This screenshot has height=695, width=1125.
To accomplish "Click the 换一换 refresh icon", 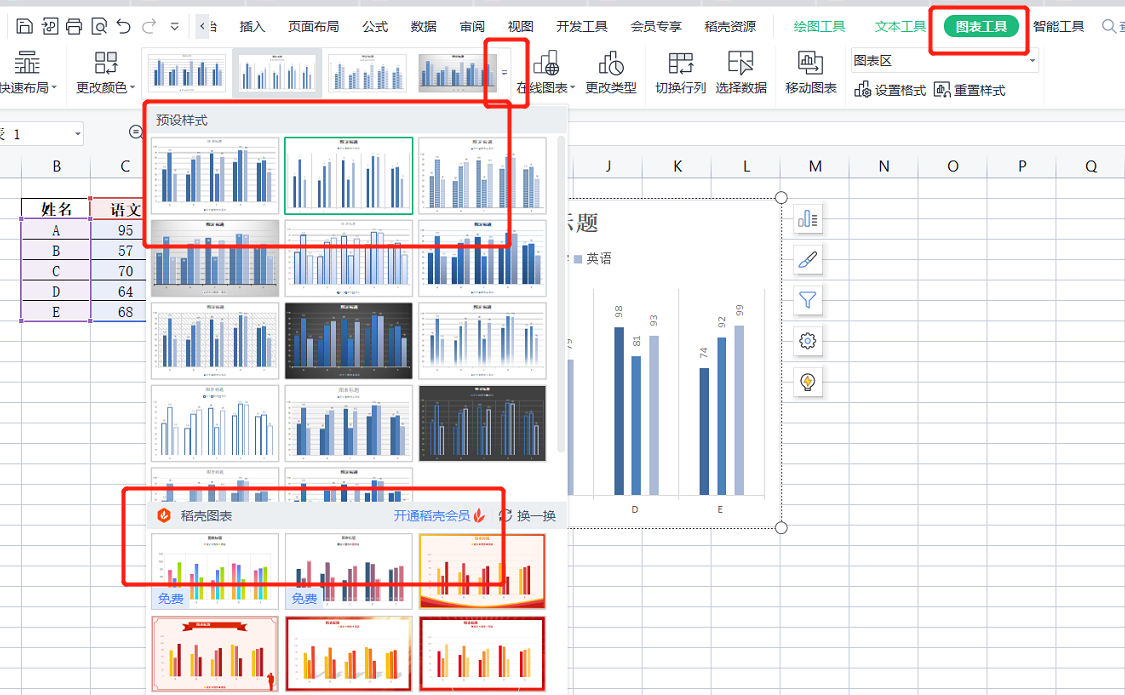I will pos(505,515).
